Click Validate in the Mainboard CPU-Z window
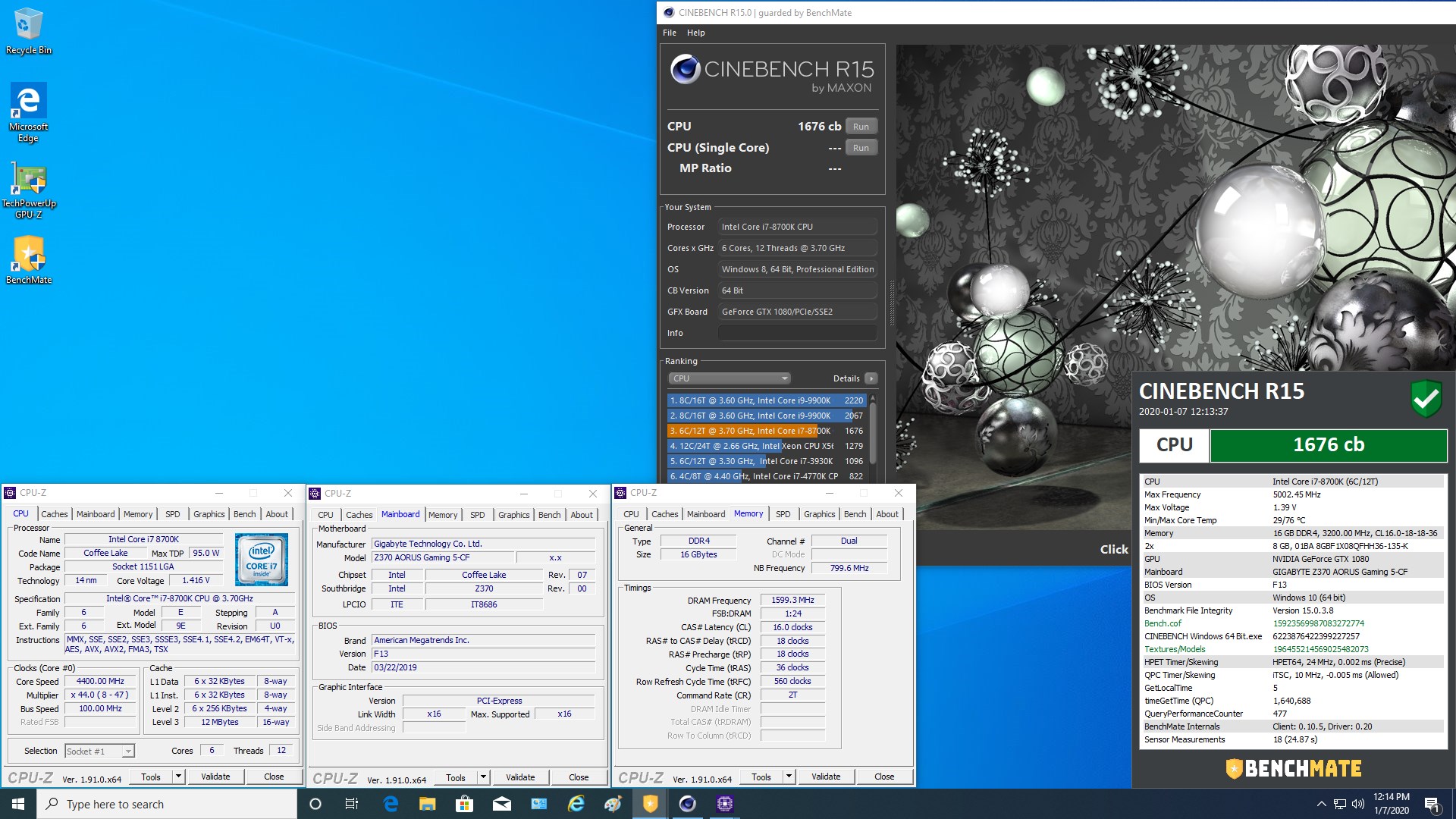Viewport: 1456px width, 819px height. coord(520,777)
